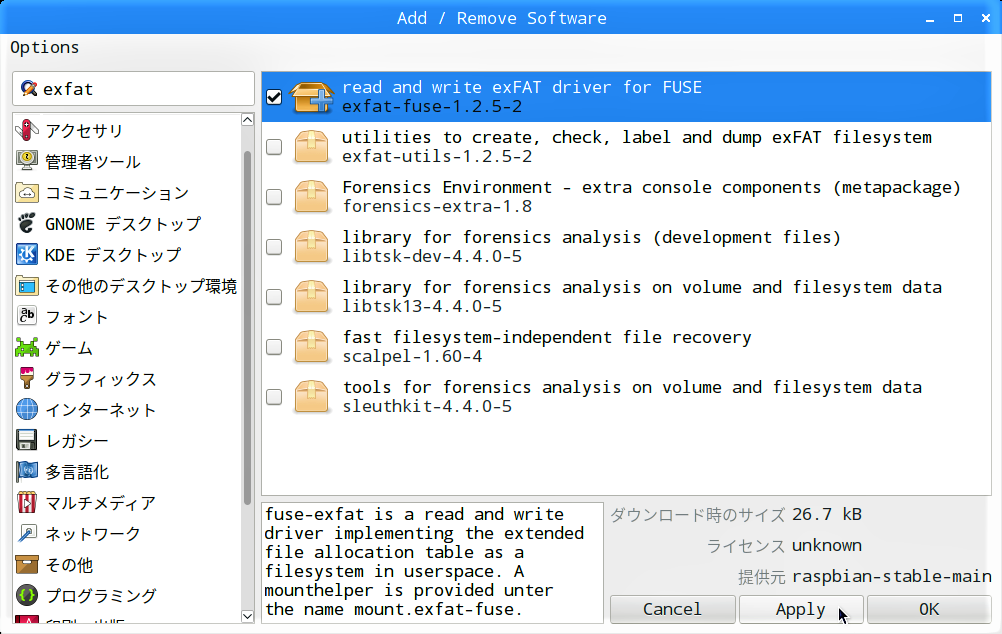The height and width of the screenshot is (634, 1002).
Task: Click the libtsk-dev package box icon
Action: (x=311, y=247)
